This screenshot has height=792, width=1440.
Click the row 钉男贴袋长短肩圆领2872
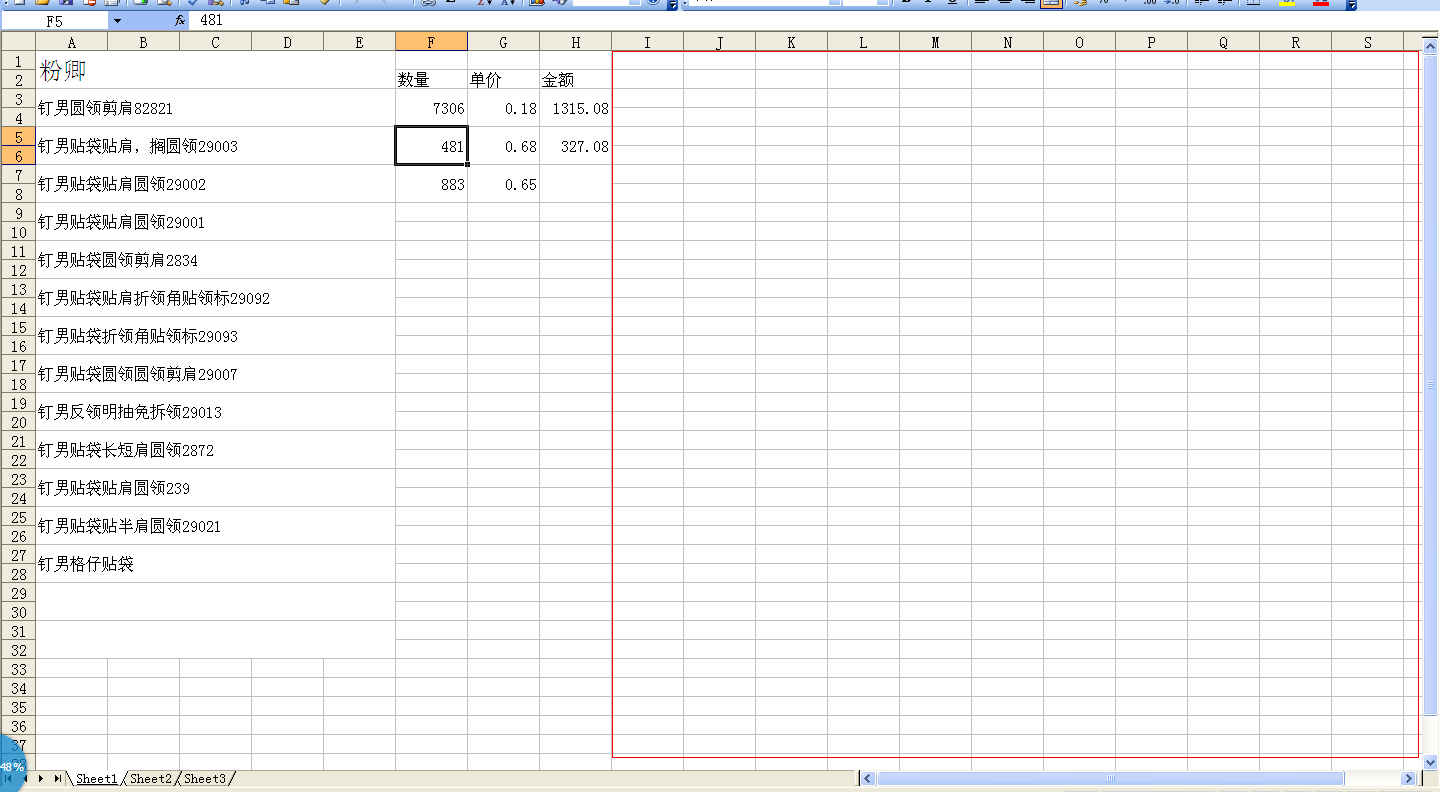click(215, 450)
